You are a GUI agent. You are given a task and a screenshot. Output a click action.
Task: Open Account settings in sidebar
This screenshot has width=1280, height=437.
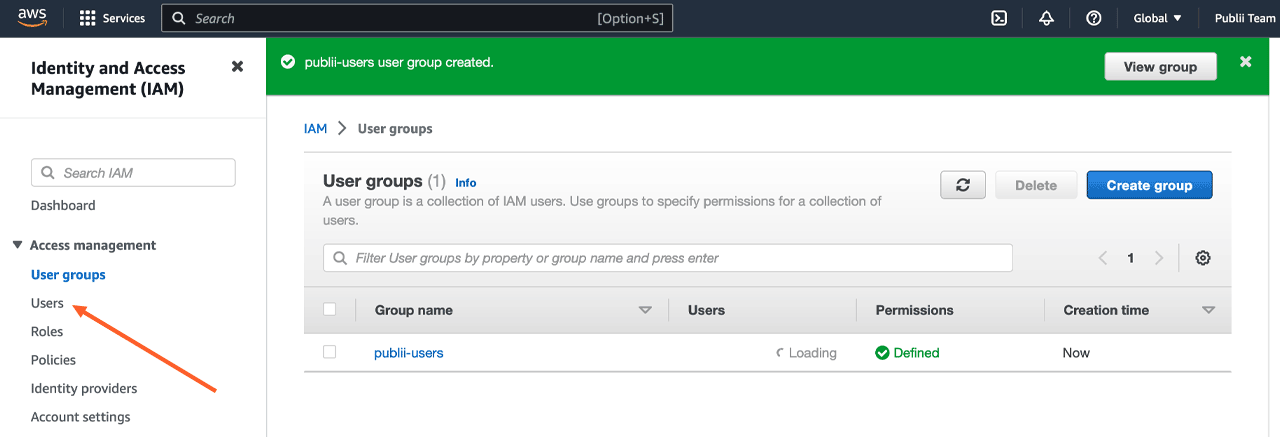(x=80, y=417)
